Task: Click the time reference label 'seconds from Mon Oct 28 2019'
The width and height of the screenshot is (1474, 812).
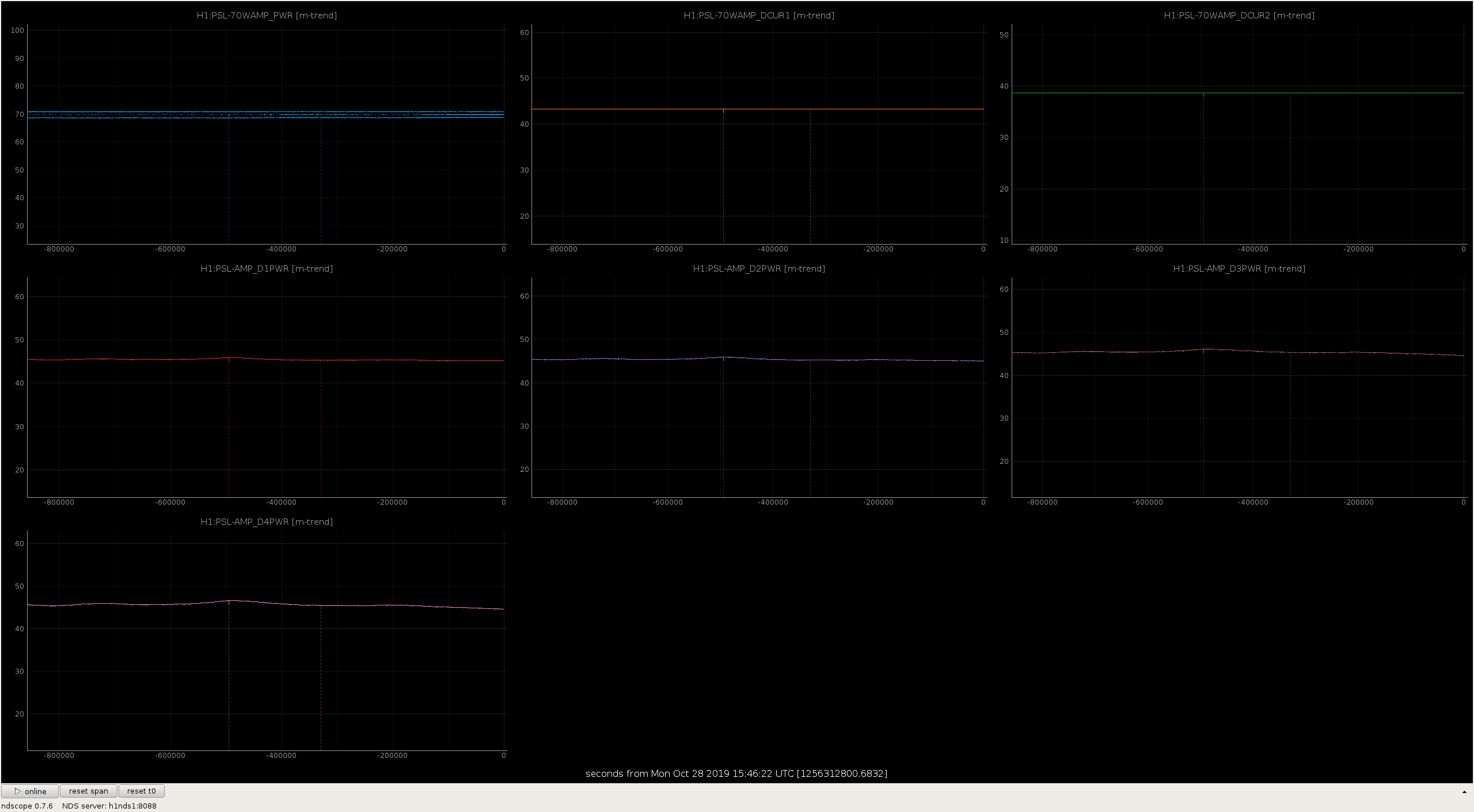Action: tap(736, 773)
